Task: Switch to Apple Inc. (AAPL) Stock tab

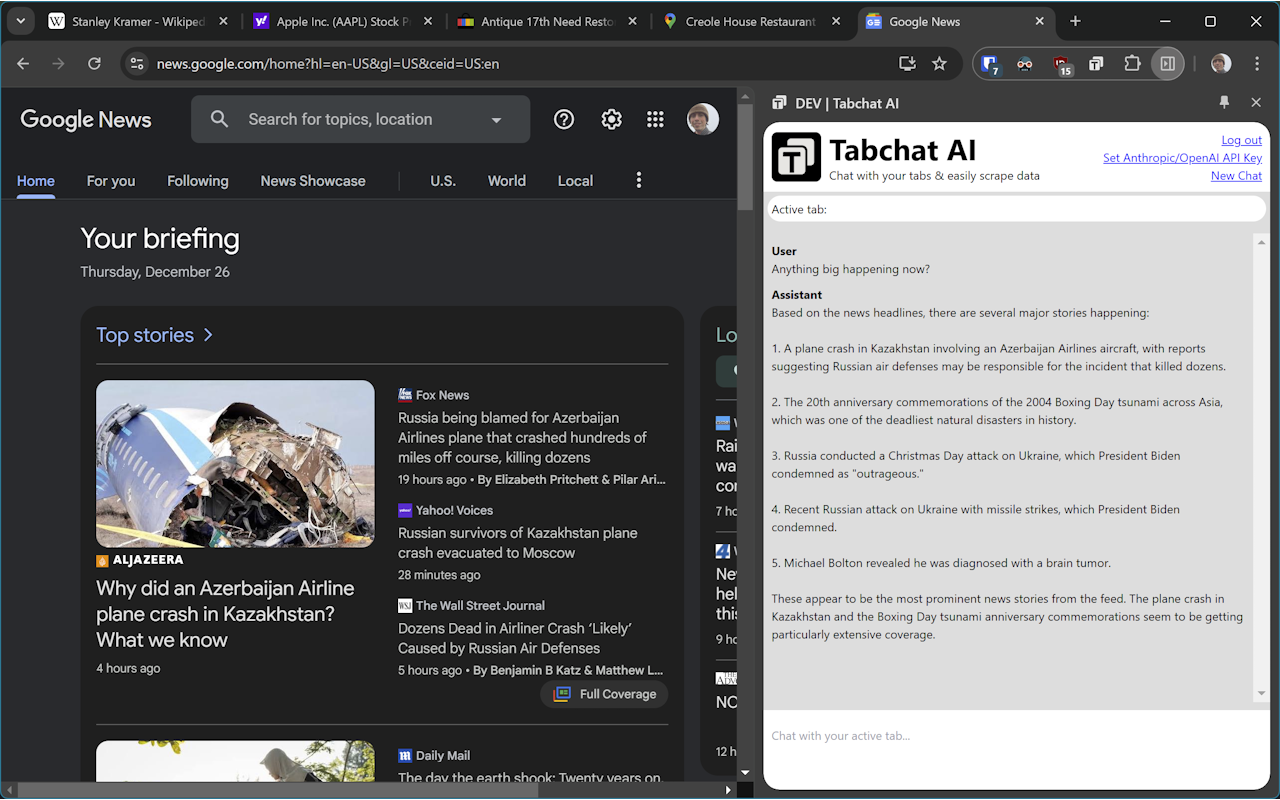Action: 343,21
